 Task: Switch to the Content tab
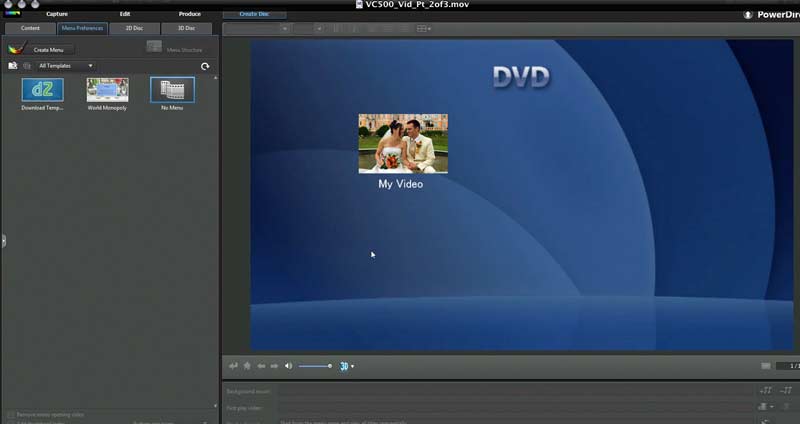[30, 28]
